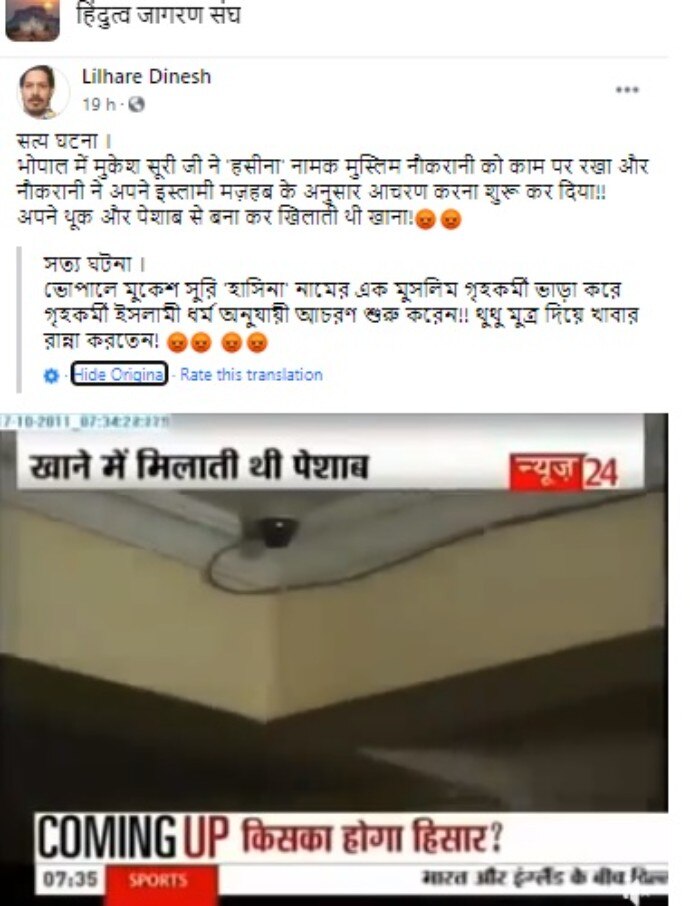Viewport: 690px width, 906px height.
Task: Click the original Hindi post text
Action: 333,180
